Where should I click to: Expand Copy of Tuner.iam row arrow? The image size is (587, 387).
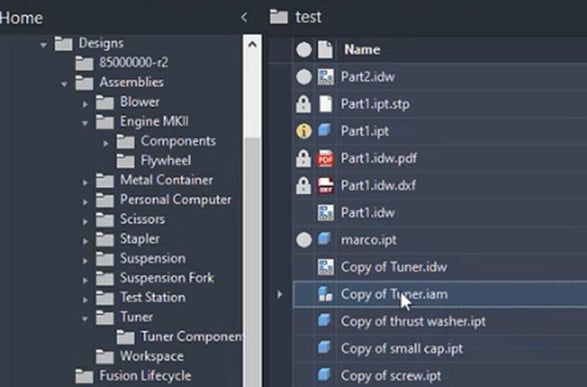(279, 294)
